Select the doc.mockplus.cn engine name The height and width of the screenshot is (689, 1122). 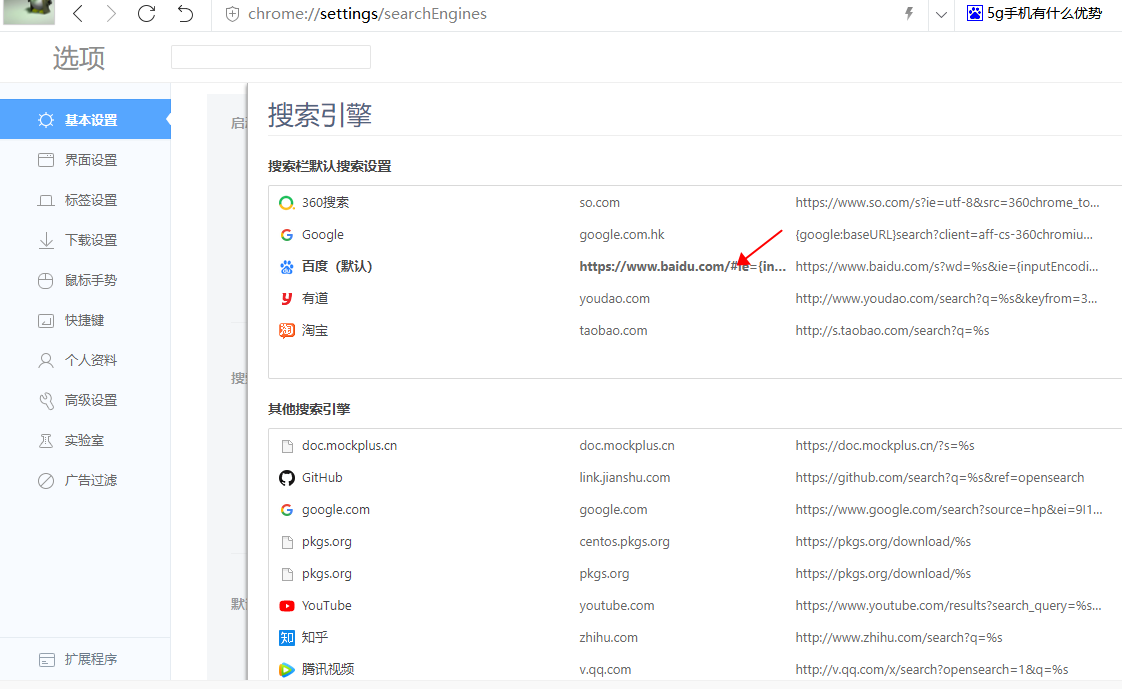pos(349,446)
